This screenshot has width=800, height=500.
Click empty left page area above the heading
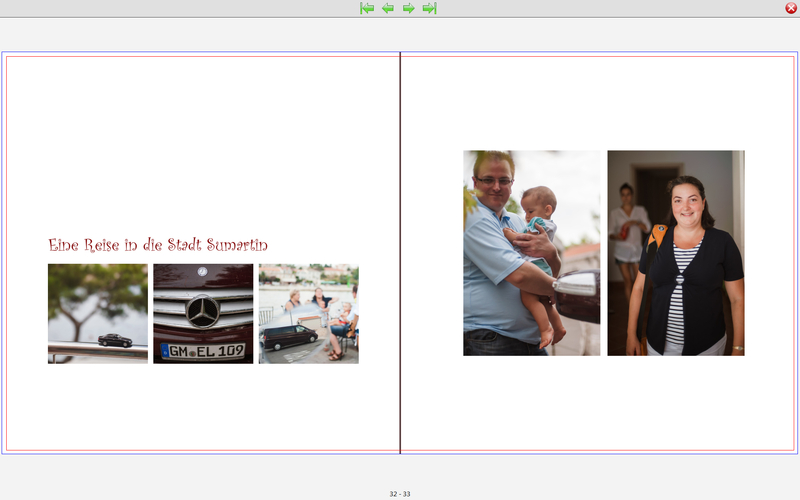click(x=200, y=140)
